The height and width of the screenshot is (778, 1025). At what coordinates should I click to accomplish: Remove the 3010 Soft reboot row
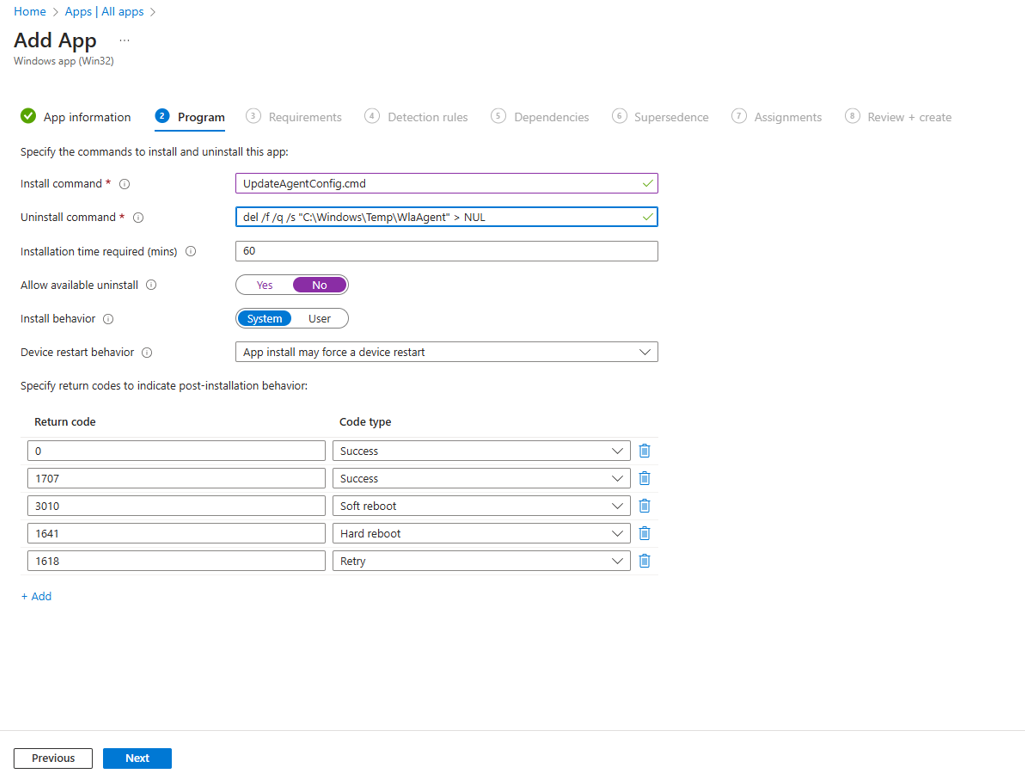(644, 505)
